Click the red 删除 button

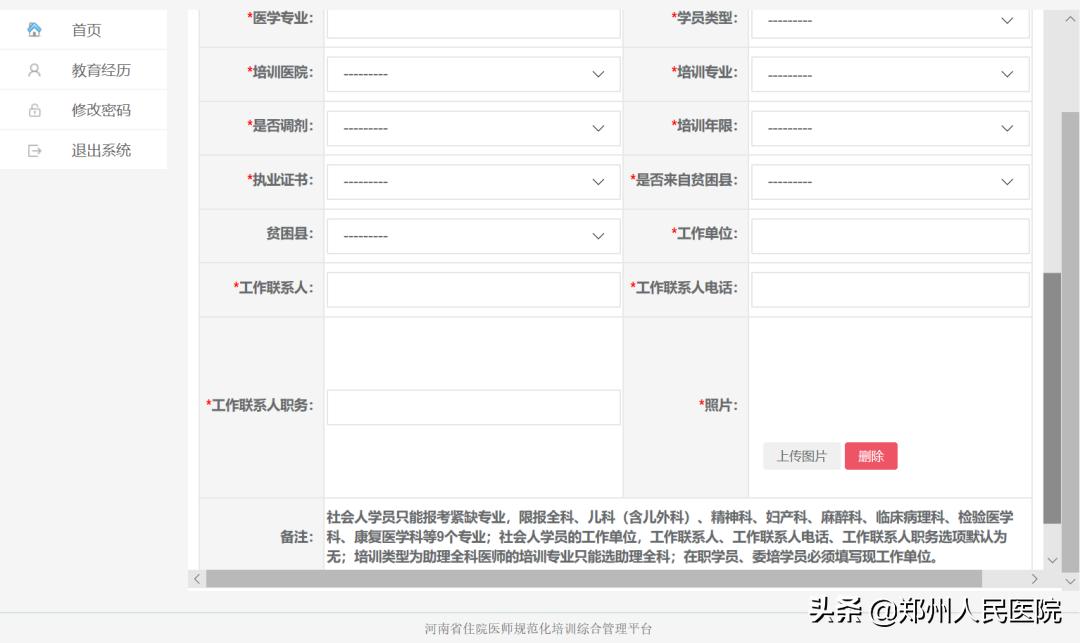(x=871, y=455)
